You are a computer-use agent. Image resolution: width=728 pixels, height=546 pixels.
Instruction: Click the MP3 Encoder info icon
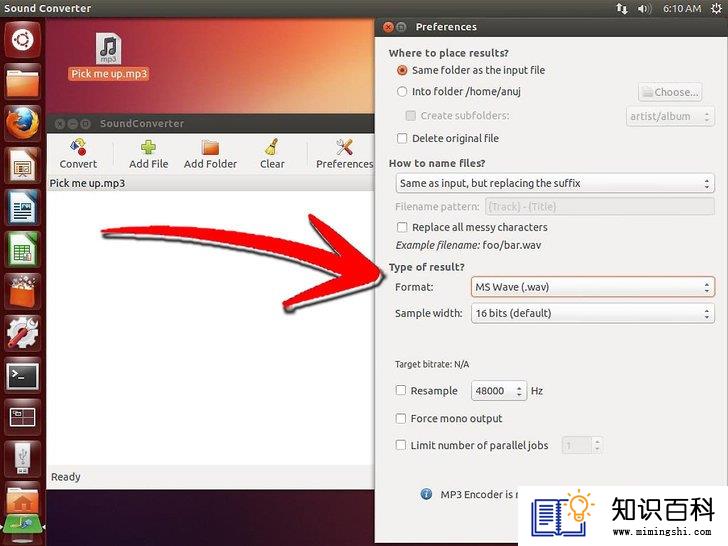pyautogui.click(x=426, y=494)
